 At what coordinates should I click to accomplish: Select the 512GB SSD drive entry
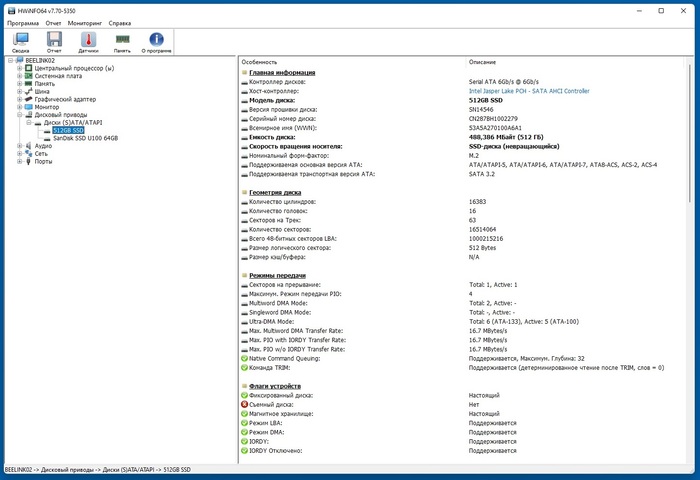coord(68,130)
